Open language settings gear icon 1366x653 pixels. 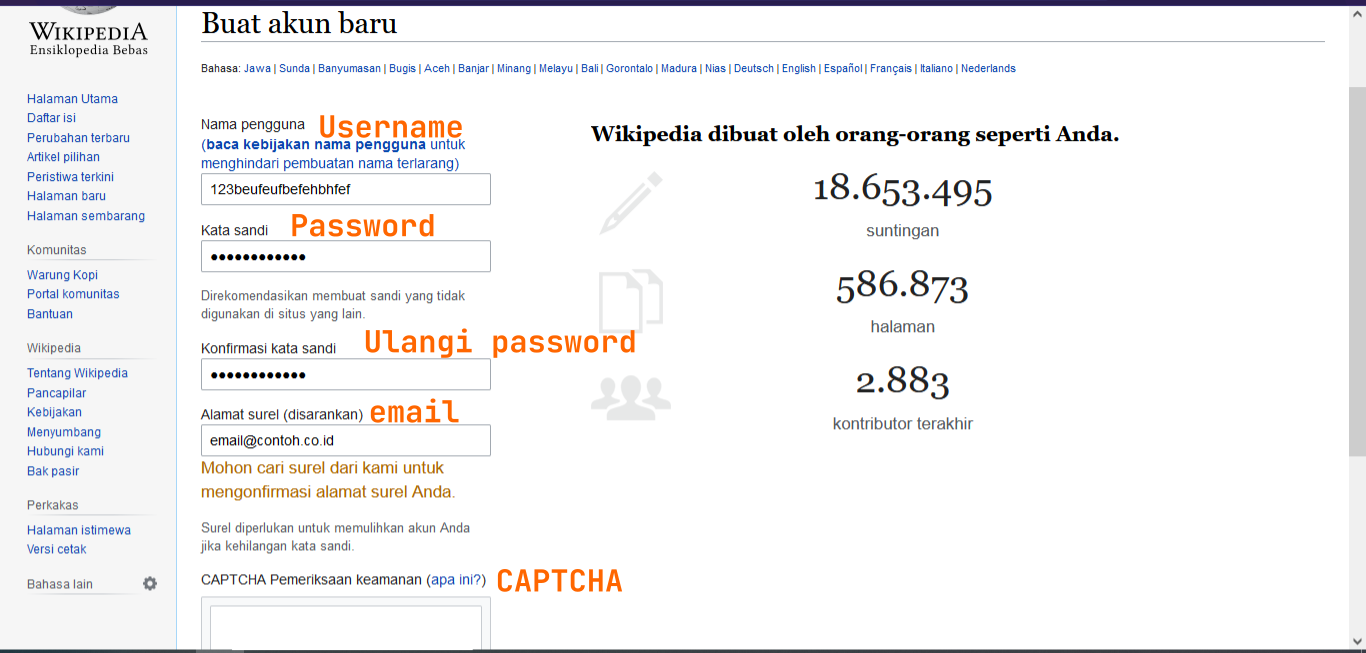point(150,584)
